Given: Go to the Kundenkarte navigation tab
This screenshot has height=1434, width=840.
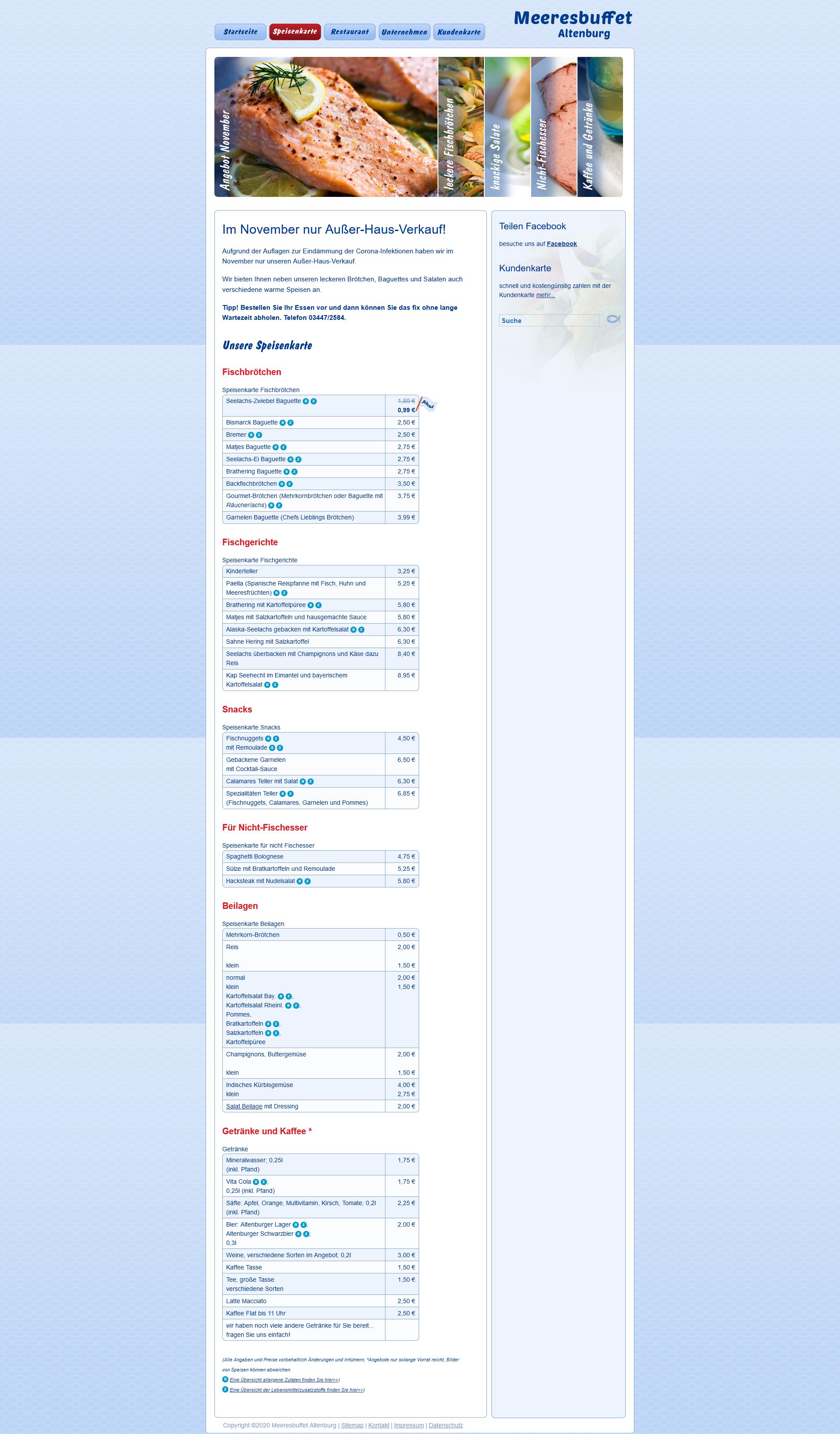Looking at the screenshot, I should click(458, 32).
